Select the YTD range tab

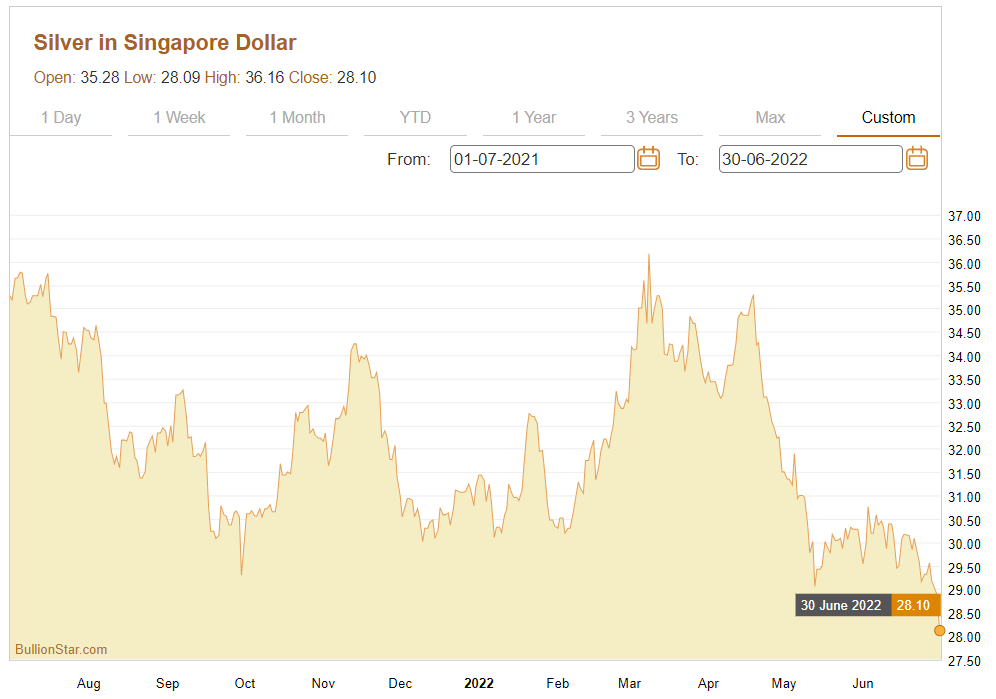click(415, 118)
